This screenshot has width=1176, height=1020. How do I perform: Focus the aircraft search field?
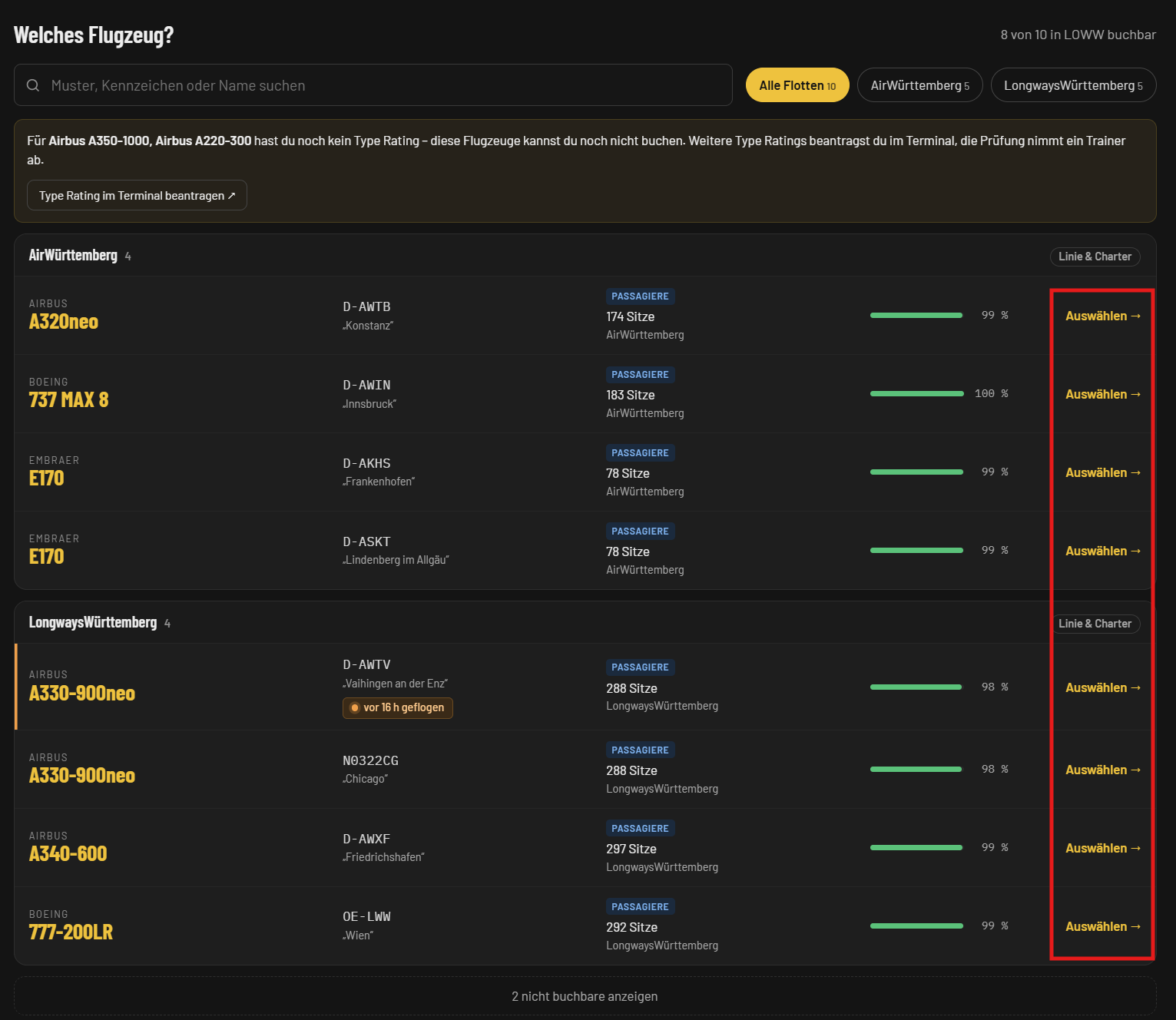[x=373, y=85]
